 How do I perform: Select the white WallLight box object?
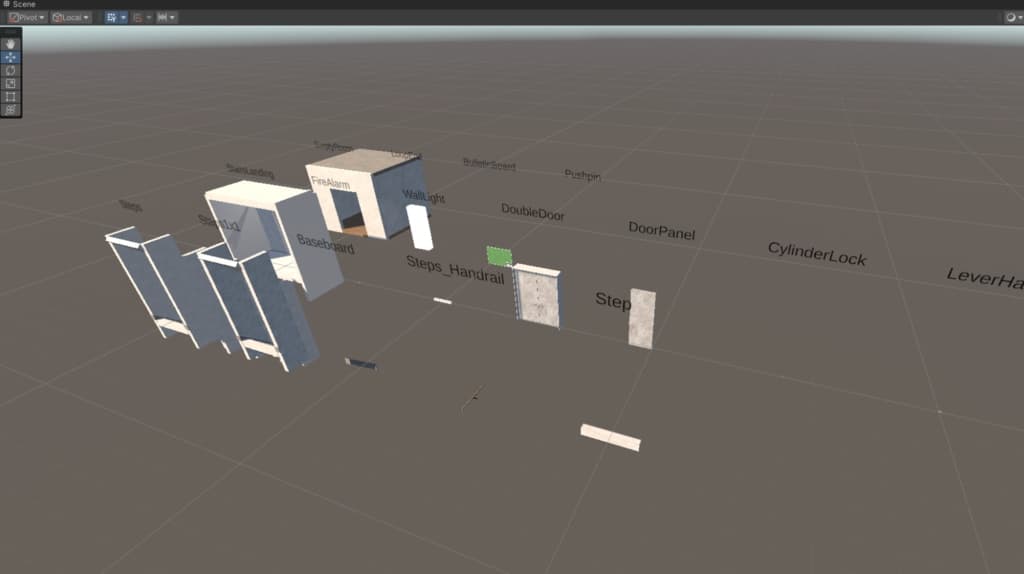(419, 227)
